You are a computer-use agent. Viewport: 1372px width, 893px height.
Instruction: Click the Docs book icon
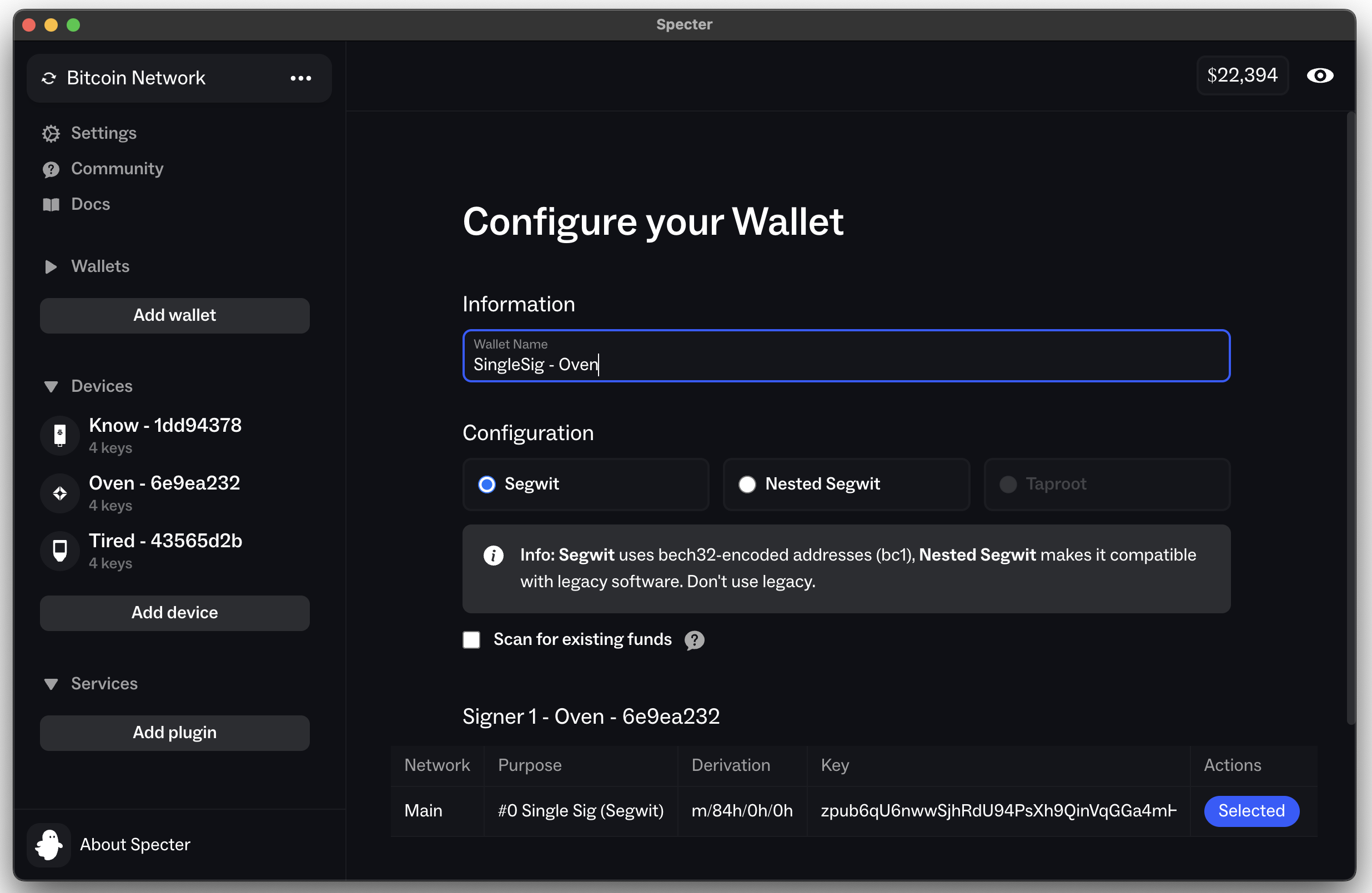coord(51,205)
